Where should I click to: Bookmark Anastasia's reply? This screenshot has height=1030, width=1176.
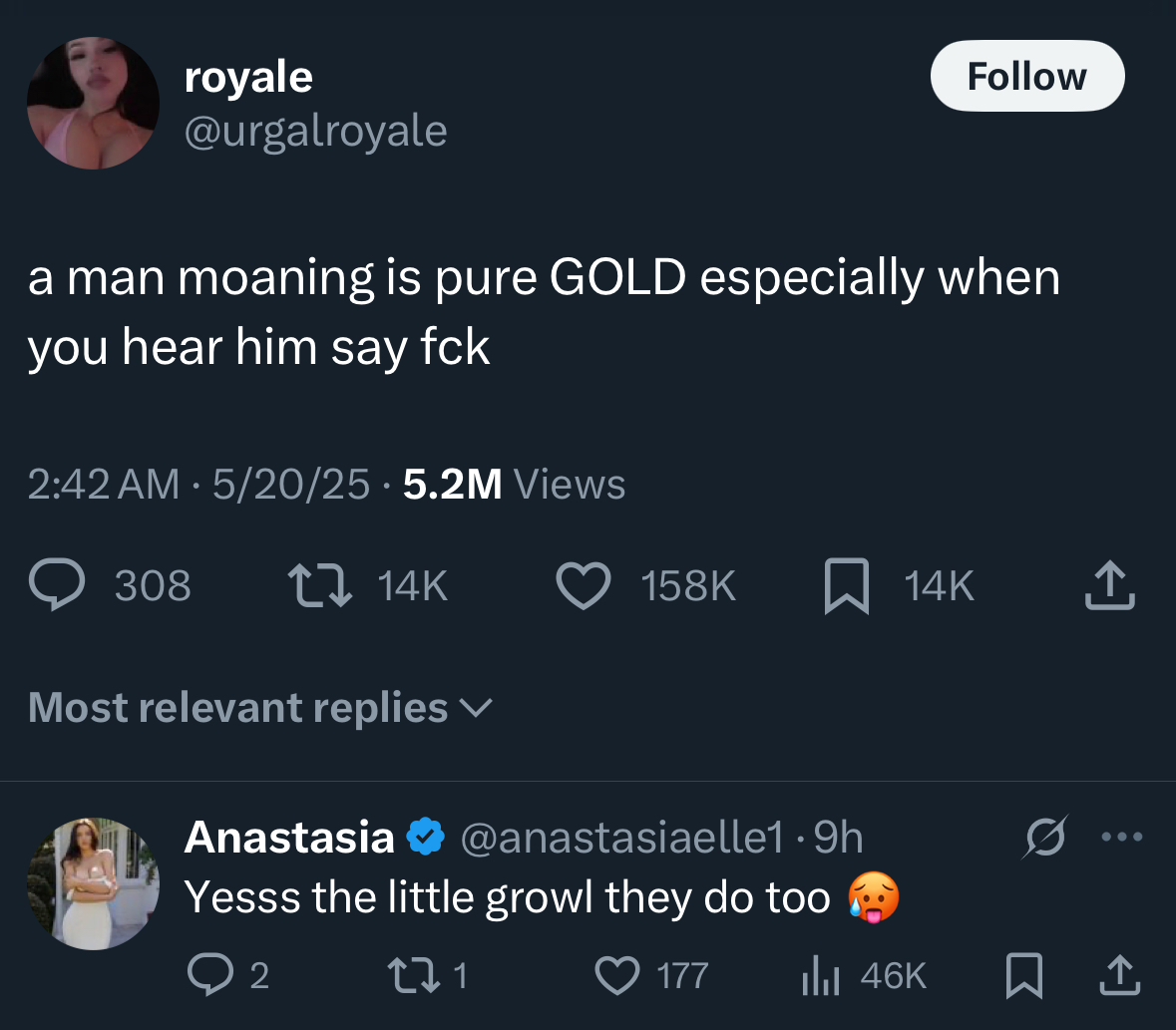point(1022,976)
